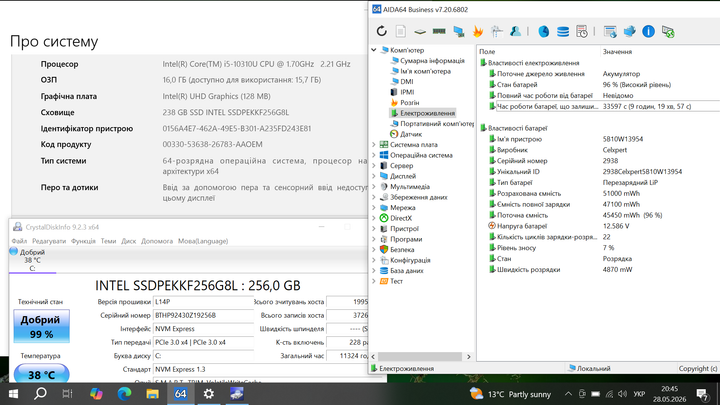Screen dimensions: 720x405
Task: Select IPMI tree item
Action: (x=407, y=92)
